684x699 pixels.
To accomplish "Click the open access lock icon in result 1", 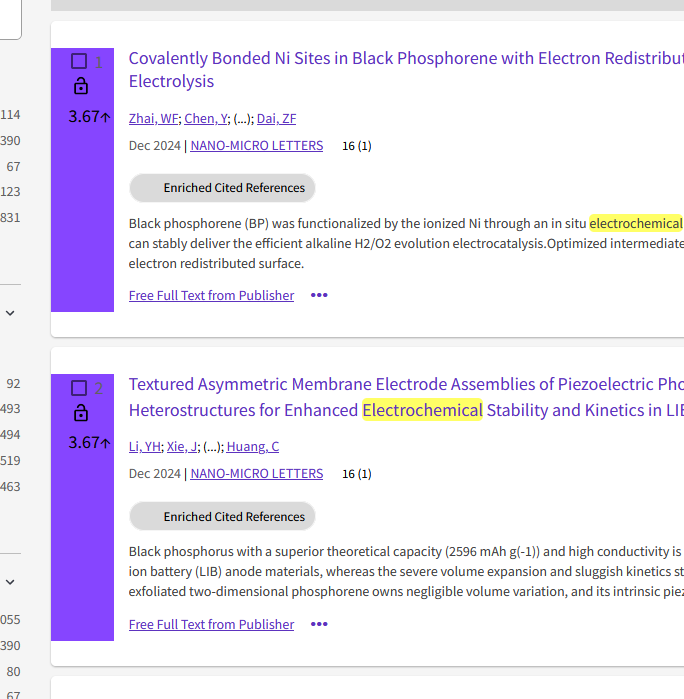I will pyautogui.click(x=81, y=86).
